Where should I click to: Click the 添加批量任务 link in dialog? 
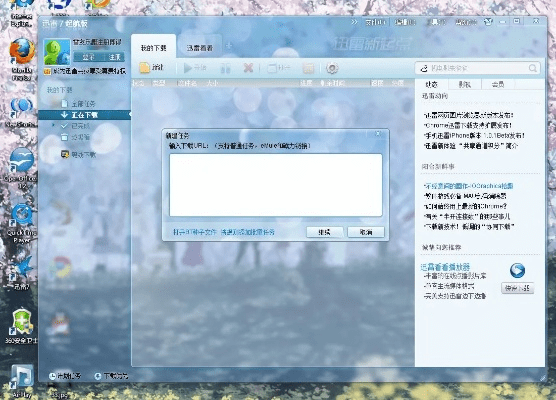pos(248,232)
